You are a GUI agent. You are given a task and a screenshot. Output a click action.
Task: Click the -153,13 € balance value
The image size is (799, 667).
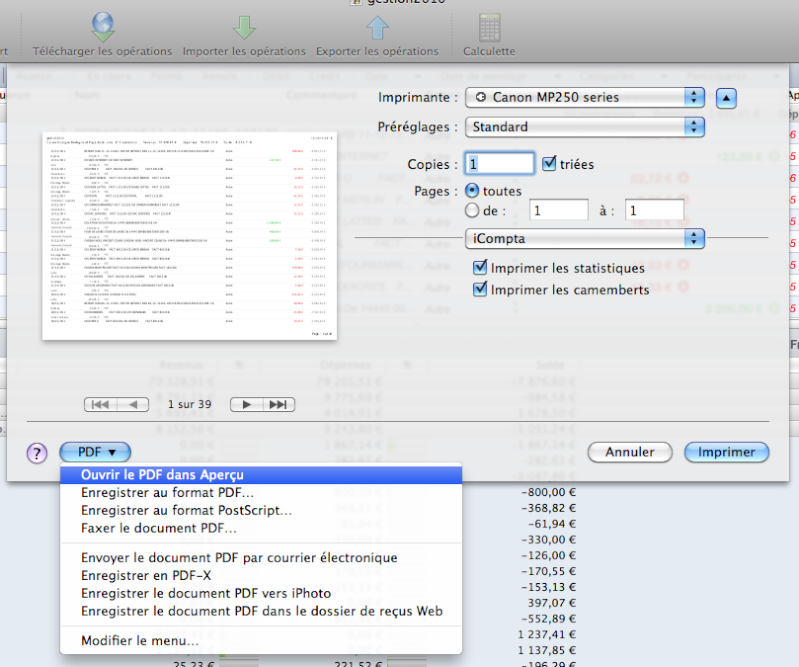(x=548, y=587)
